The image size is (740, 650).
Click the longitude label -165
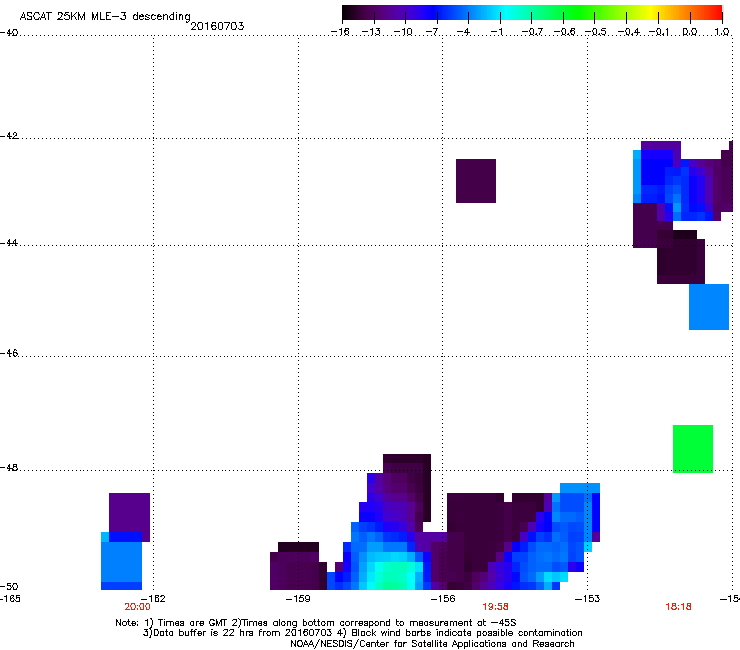click(x=10, y=599)
